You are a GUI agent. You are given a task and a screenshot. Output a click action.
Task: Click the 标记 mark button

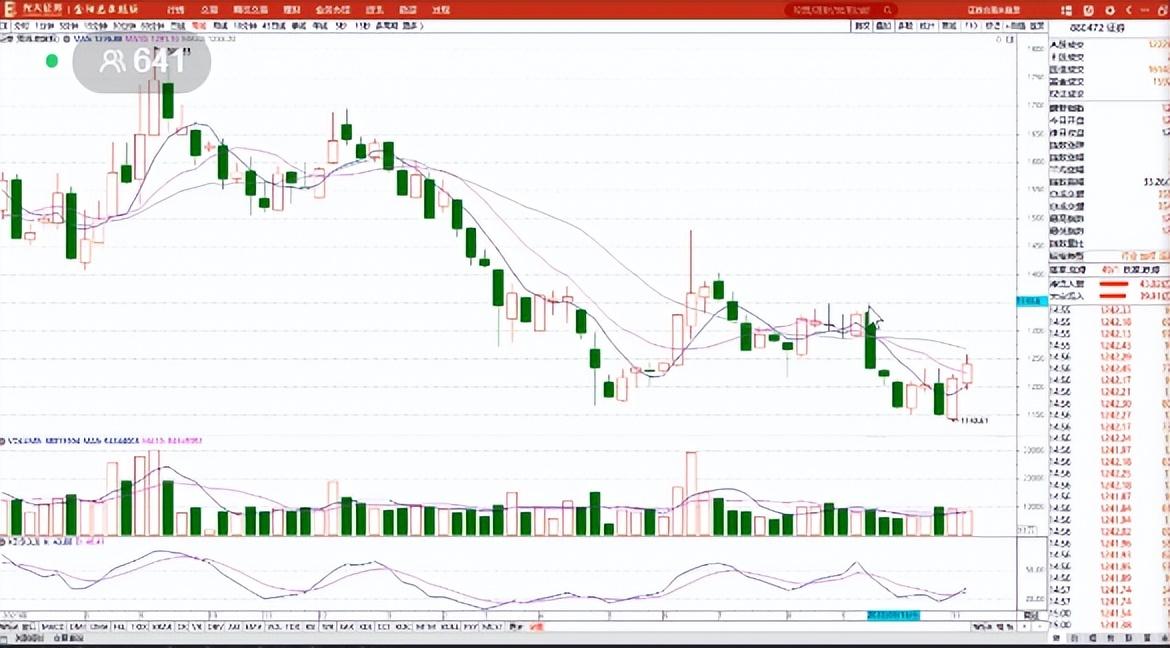993,25
